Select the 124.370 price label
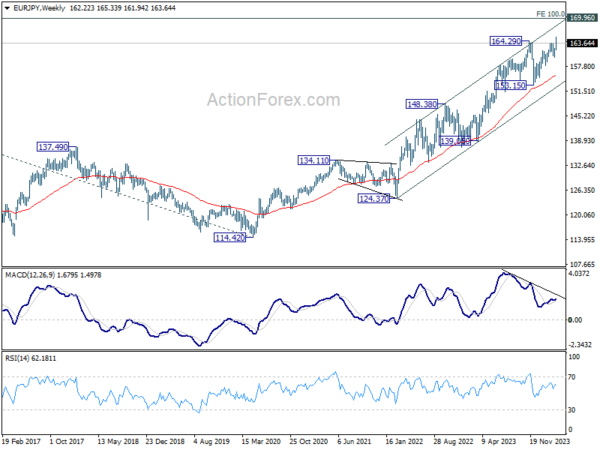The image size is (600, 450). tap(374, 199)
